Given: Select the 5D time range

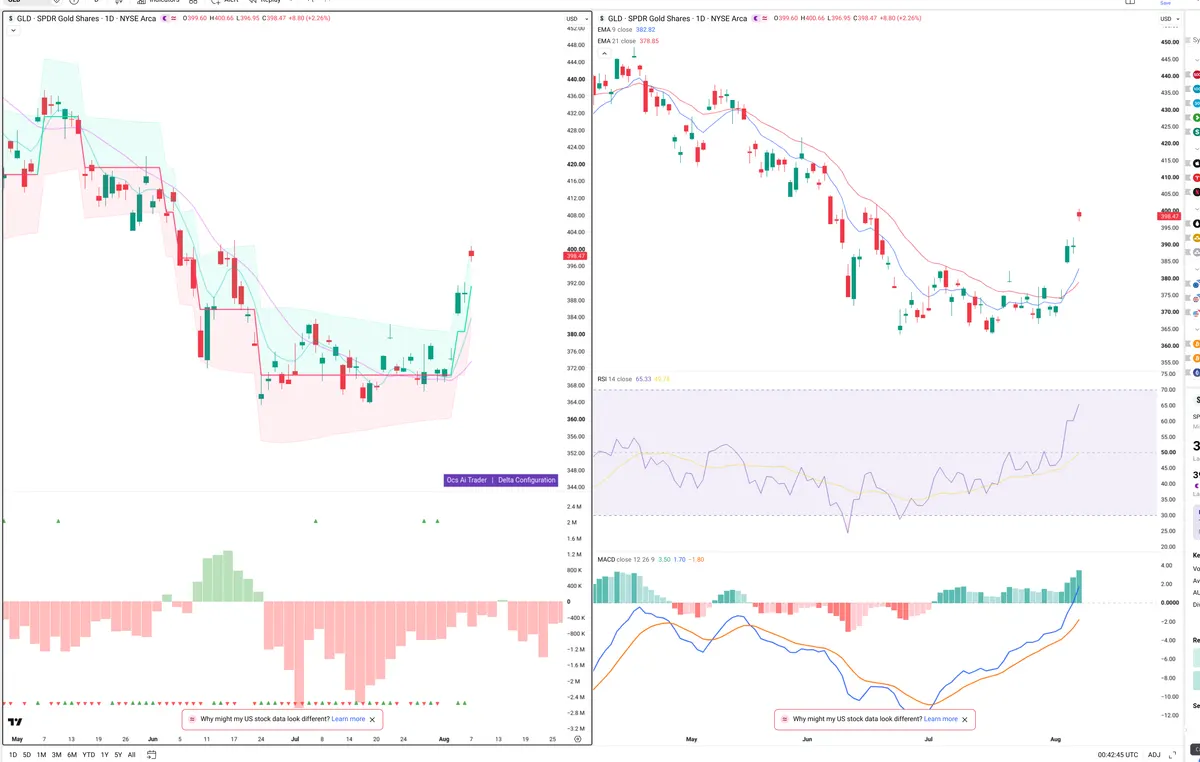Looking at the screenshot, I should pos(27,754).
